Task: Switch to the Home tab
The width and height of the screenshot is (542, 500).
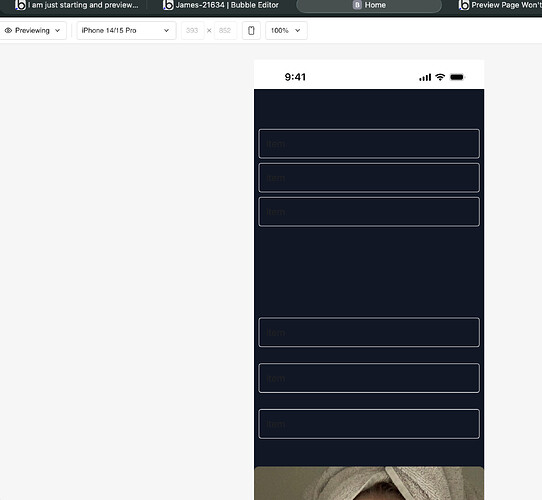Action: [369, 5]
